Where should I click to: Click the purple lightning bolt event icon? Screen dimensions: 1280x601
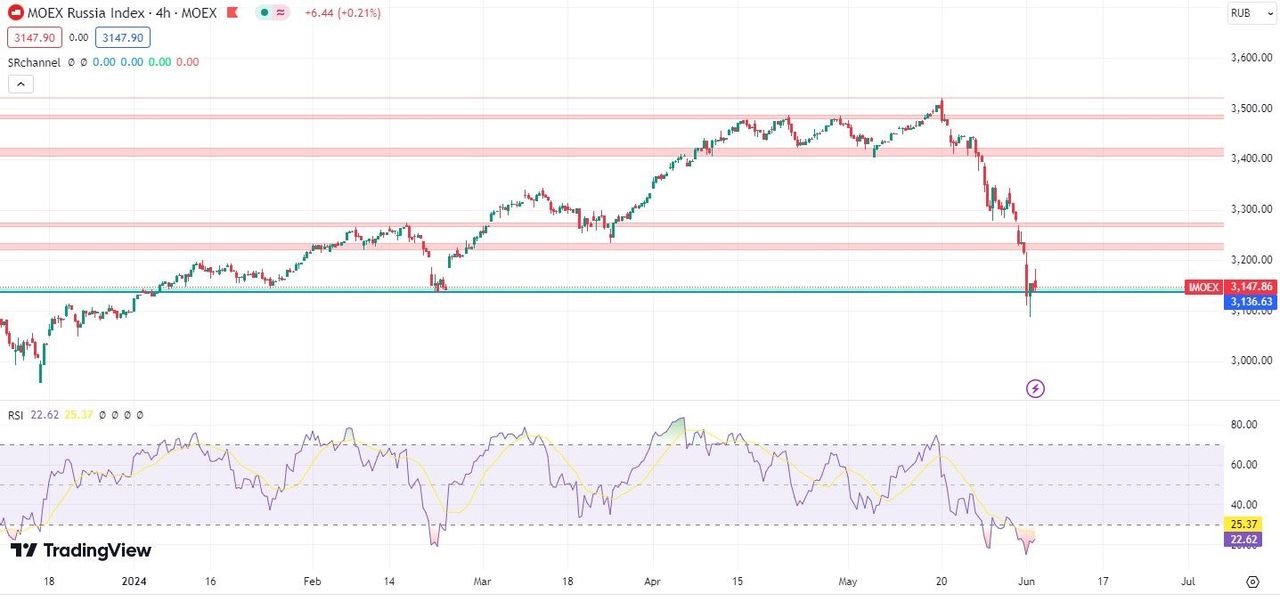pyautogui.click(x=1036, y=388)
